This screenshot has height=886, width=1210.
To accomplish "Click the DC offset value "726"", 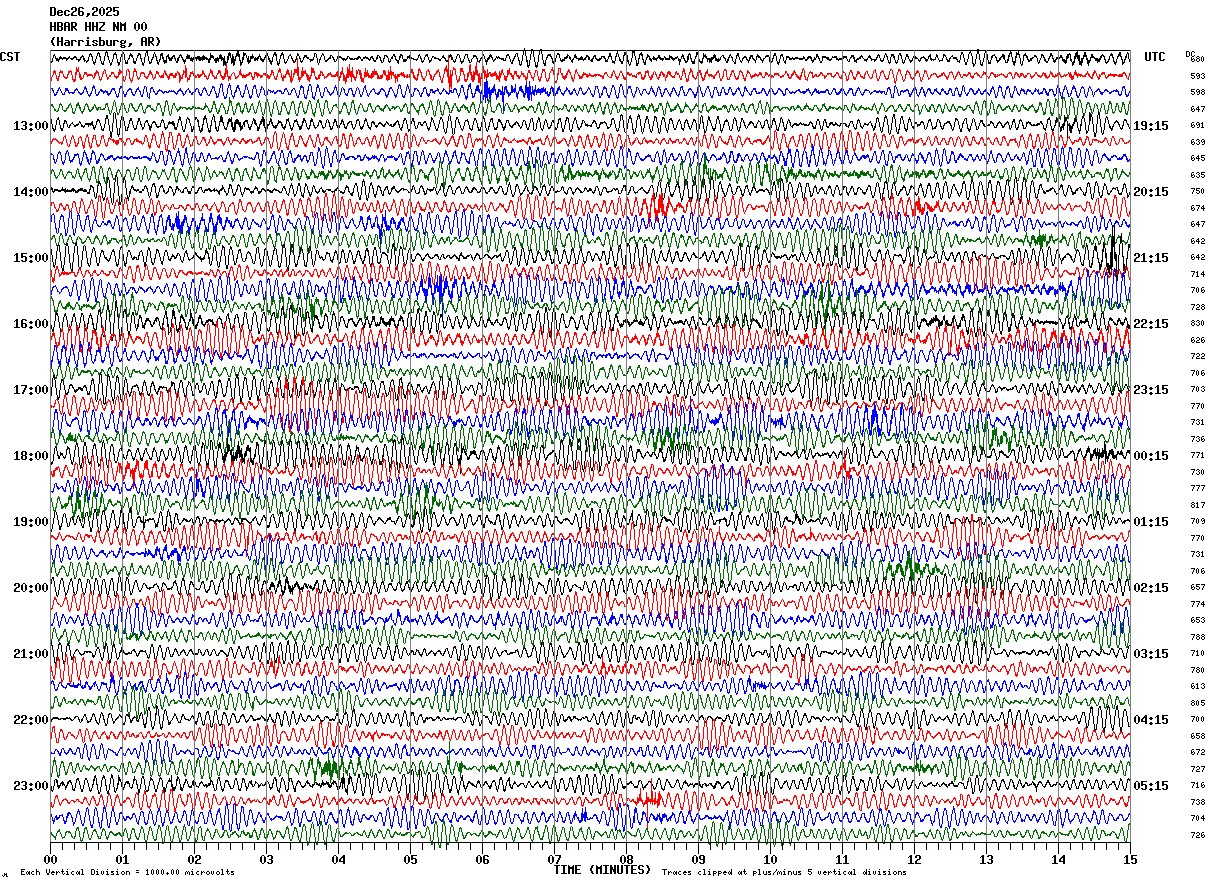I will click(1197, 835).
